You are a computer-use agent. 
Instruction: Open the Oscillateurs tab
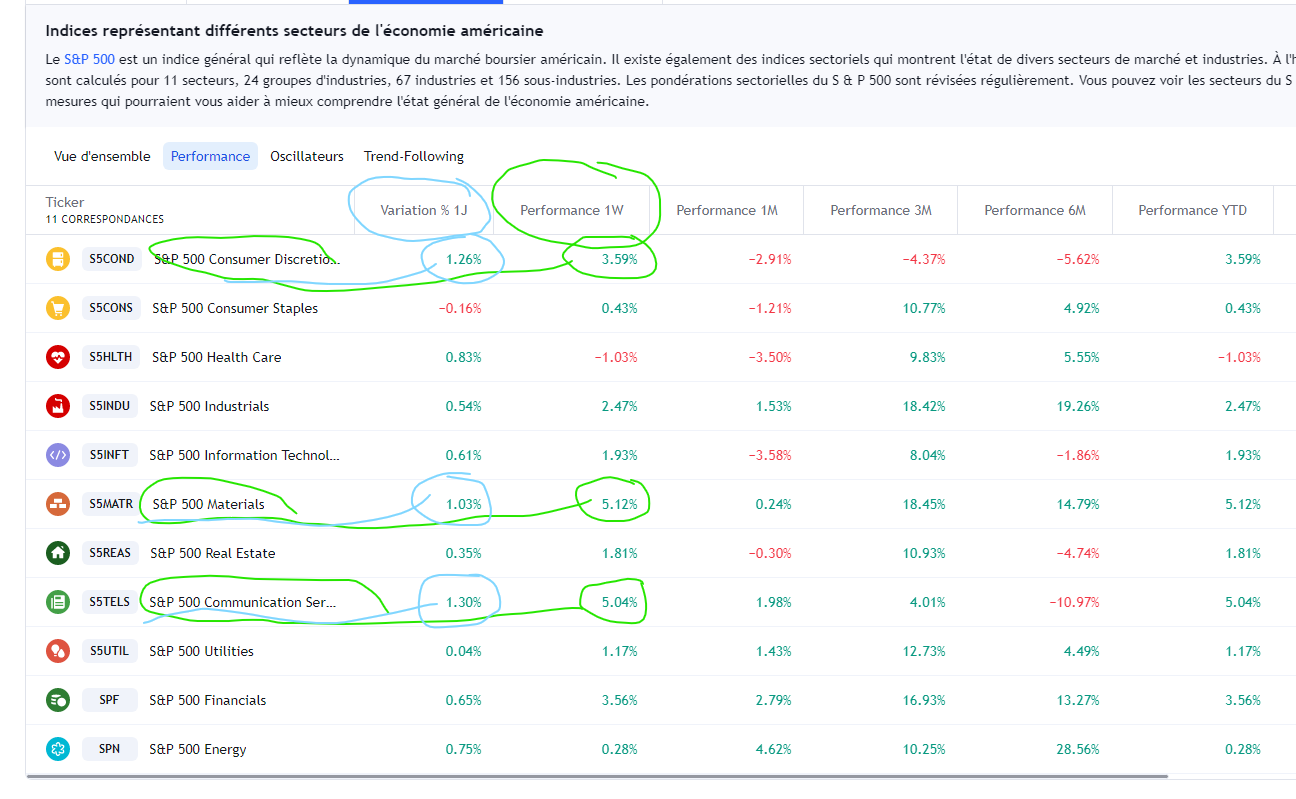307,156
